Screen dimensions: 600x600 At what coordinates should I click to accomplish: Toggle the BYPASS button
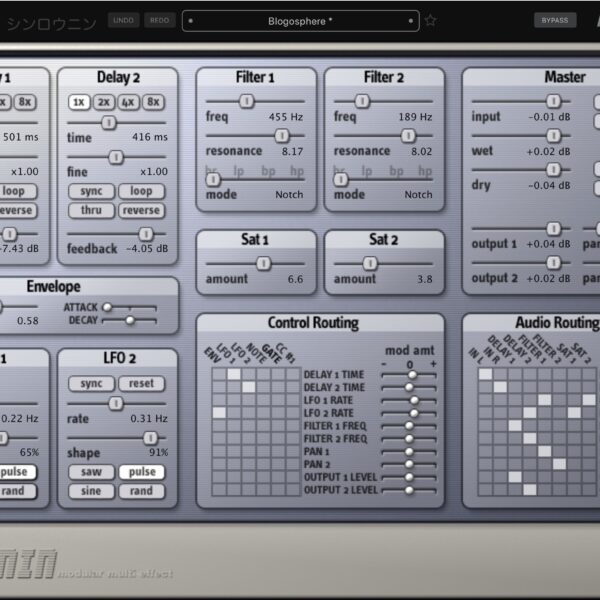(x=555, y=20)
